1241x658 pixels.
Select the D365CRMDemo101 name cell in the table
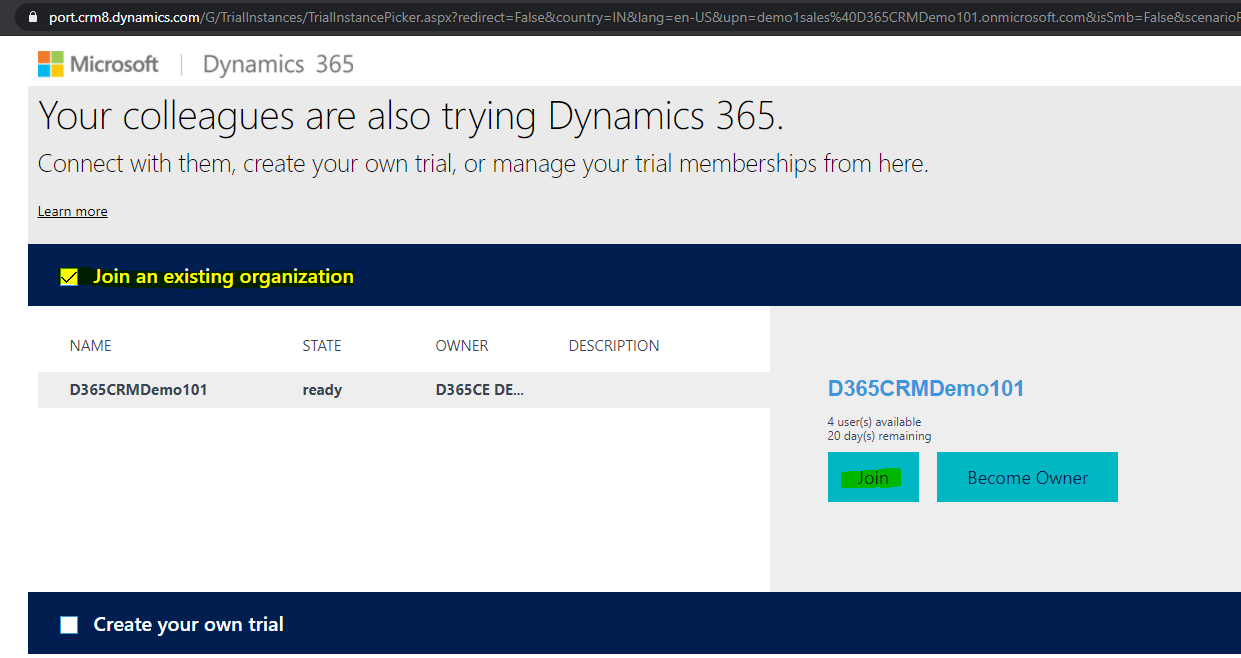coord(138,390)
